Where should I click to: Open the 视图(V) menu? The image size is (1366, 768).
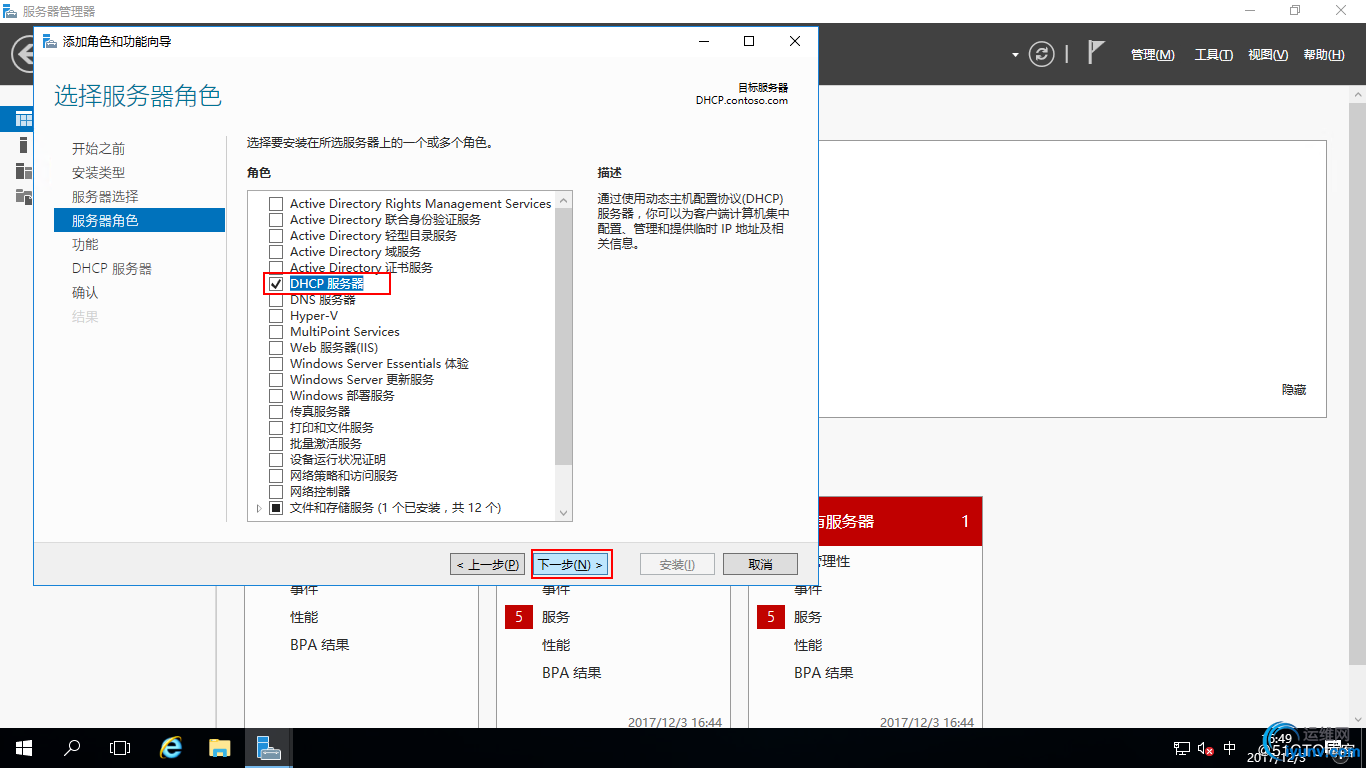(1268, 55)
